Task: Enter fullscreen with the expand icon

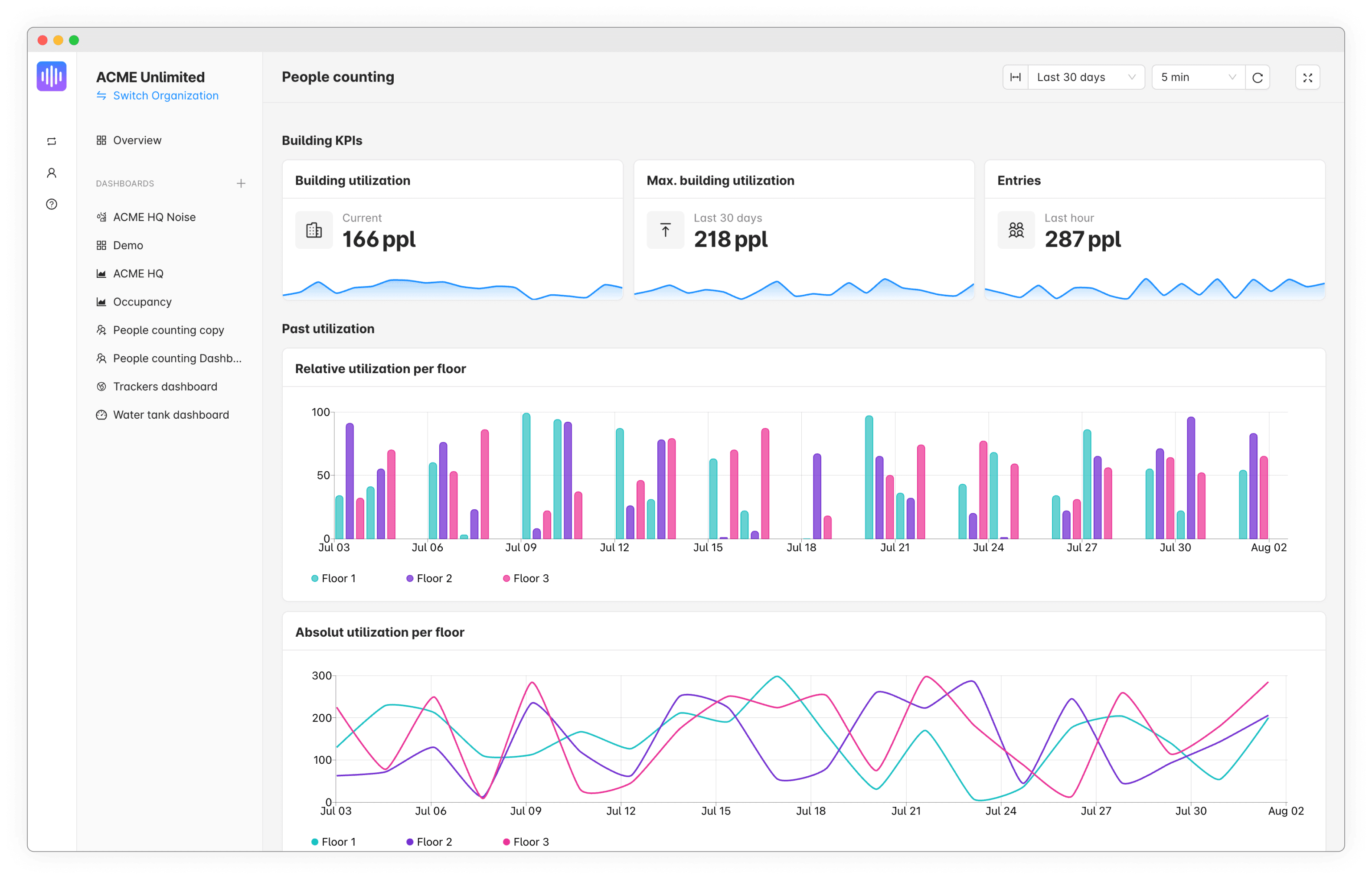Action: coord(1307,78)
